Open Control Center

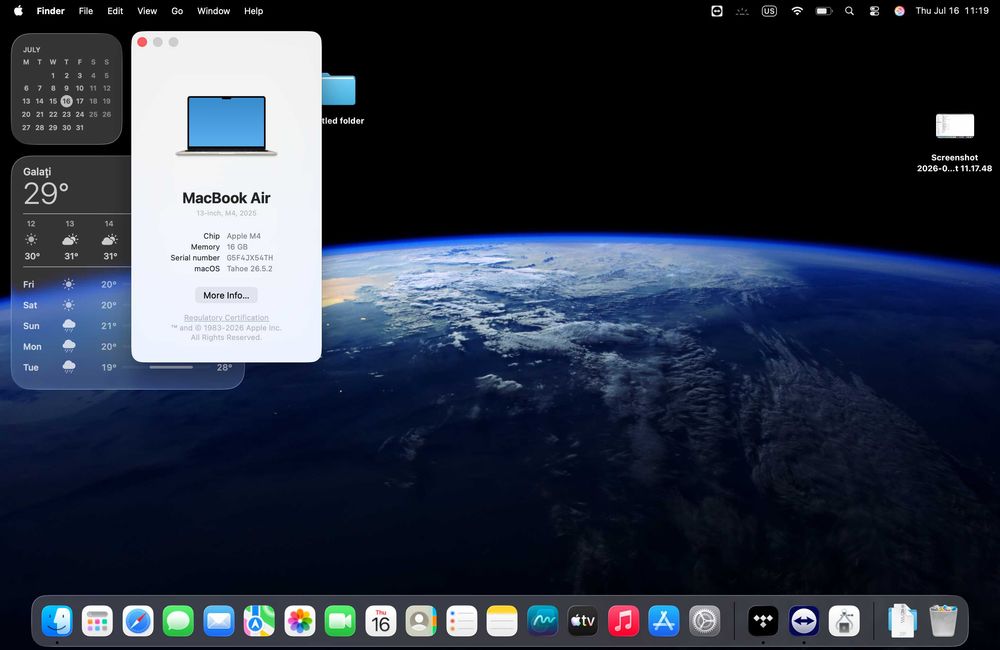(x=874, y=11)
